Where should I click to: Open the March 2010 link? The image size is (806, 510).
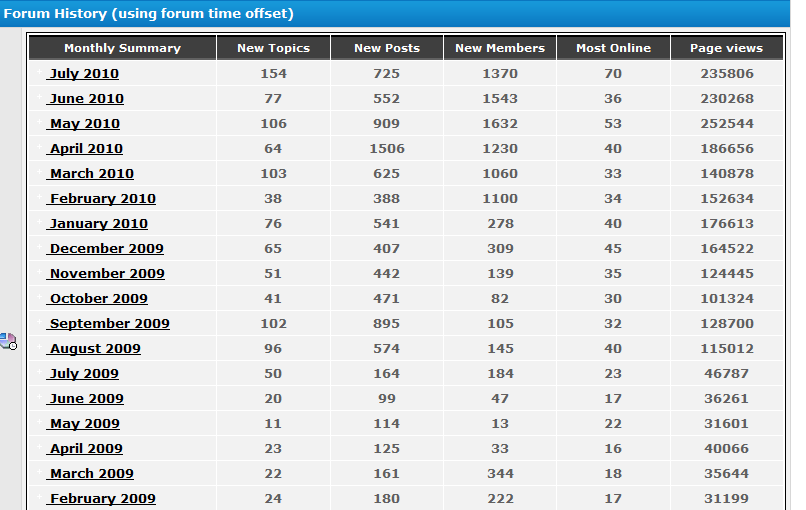pos(90,174)
